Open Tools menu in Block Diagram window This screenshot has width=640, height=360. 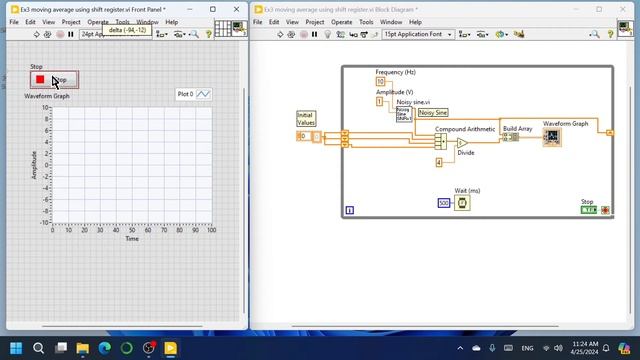click(366, 22)
